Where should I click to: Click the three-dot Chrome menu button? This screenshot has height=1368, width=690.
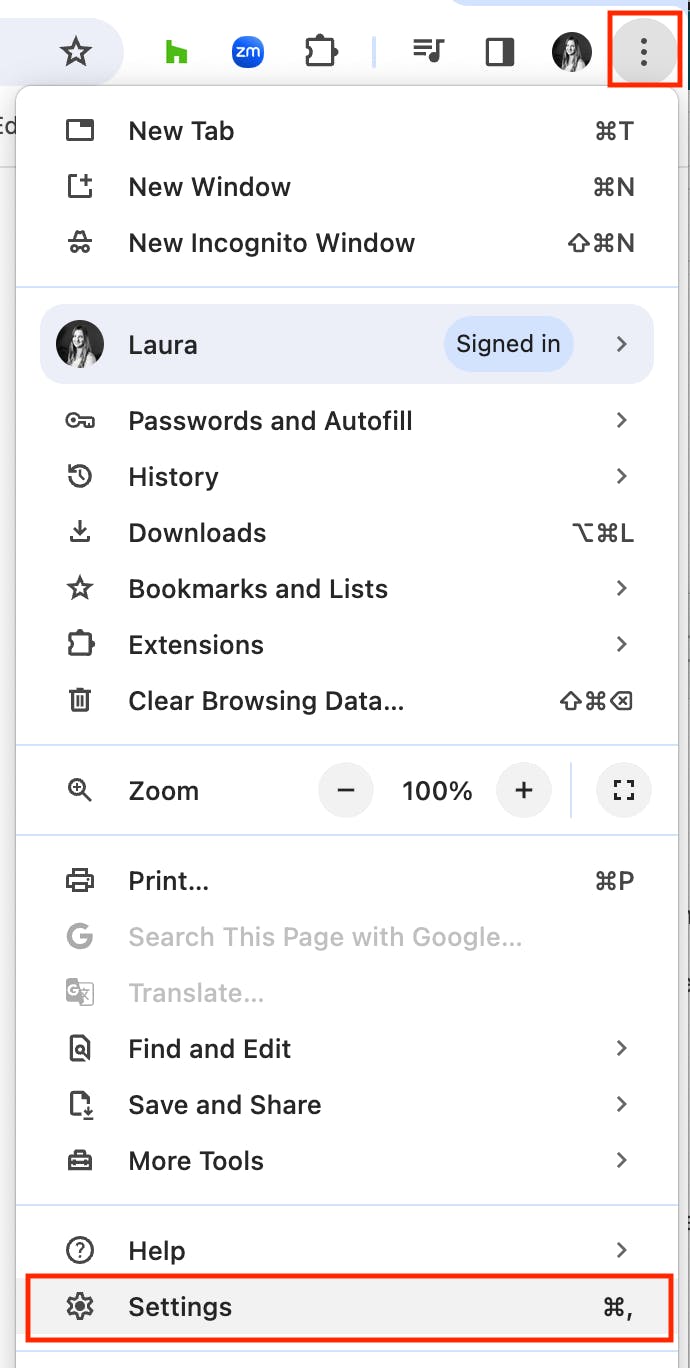pyautogui.click(x=644, y=51)
